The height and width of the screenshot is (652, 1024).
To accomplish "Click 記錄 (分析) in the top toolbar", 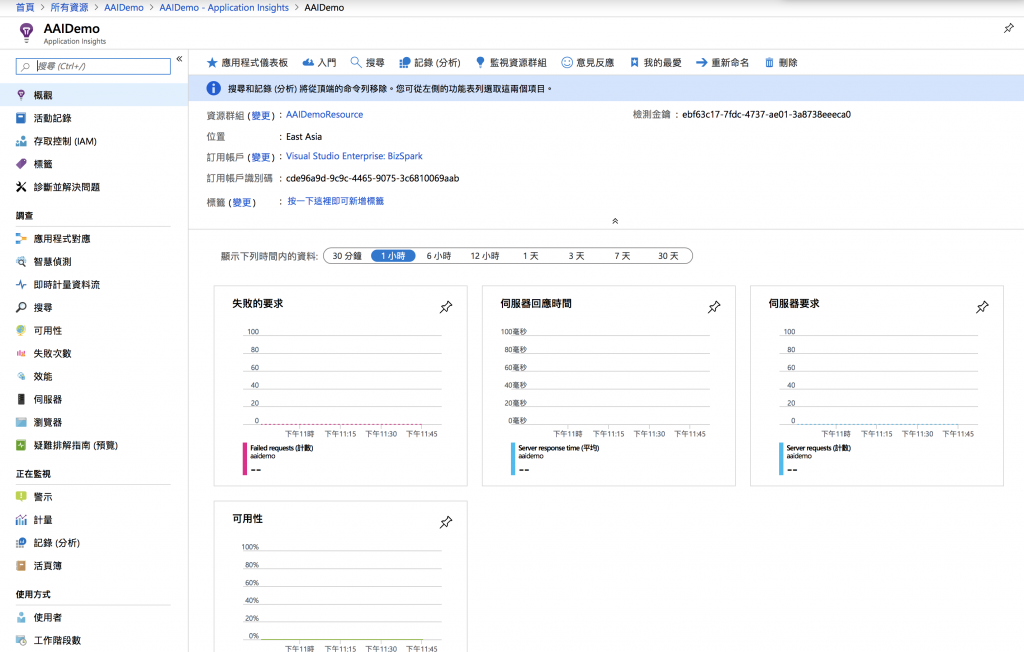I will (x=430, y=63).
